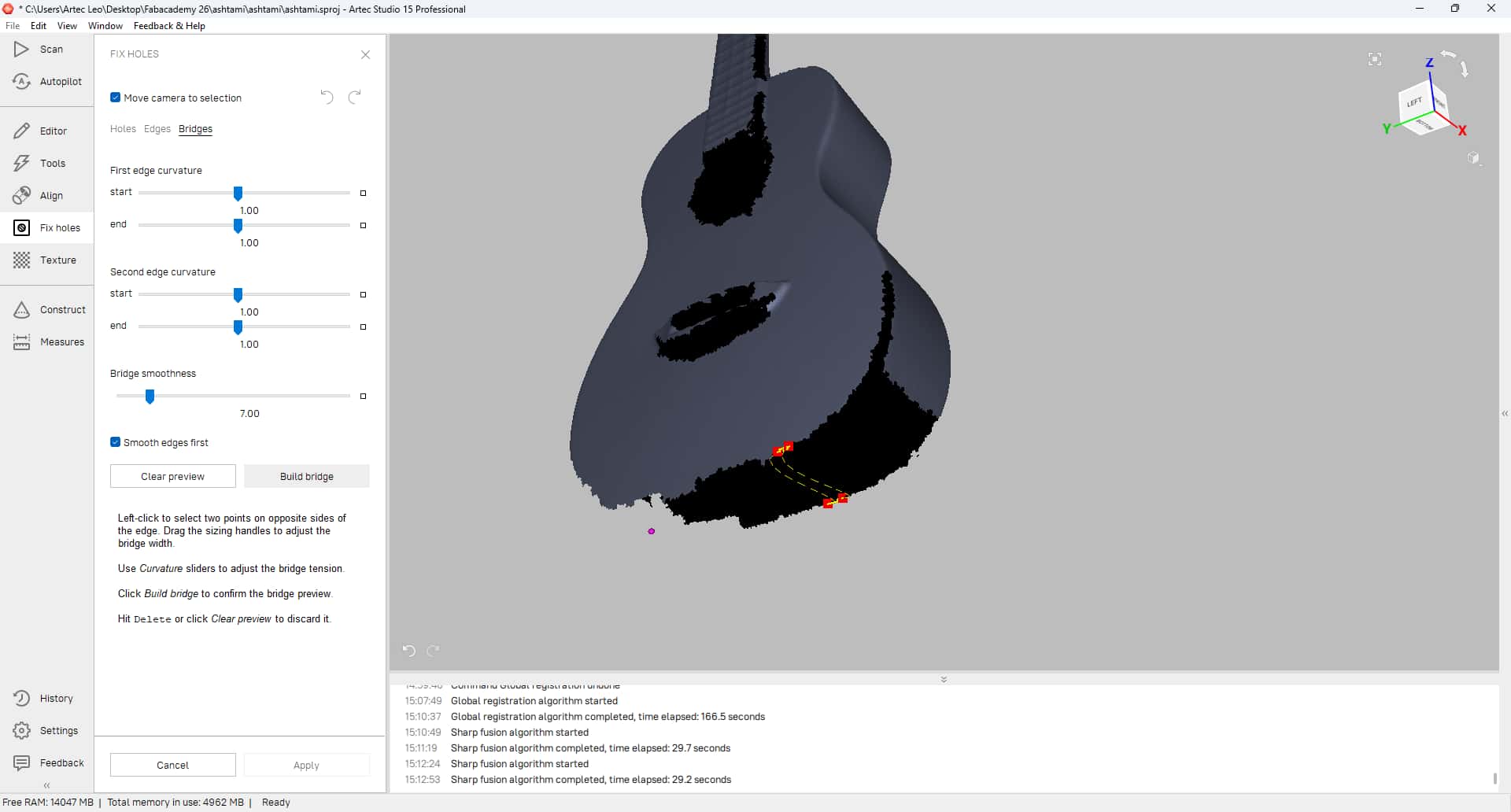Click the Build bridge button
The height and width of the screenshot is (812, 1511).
(307, 476)
